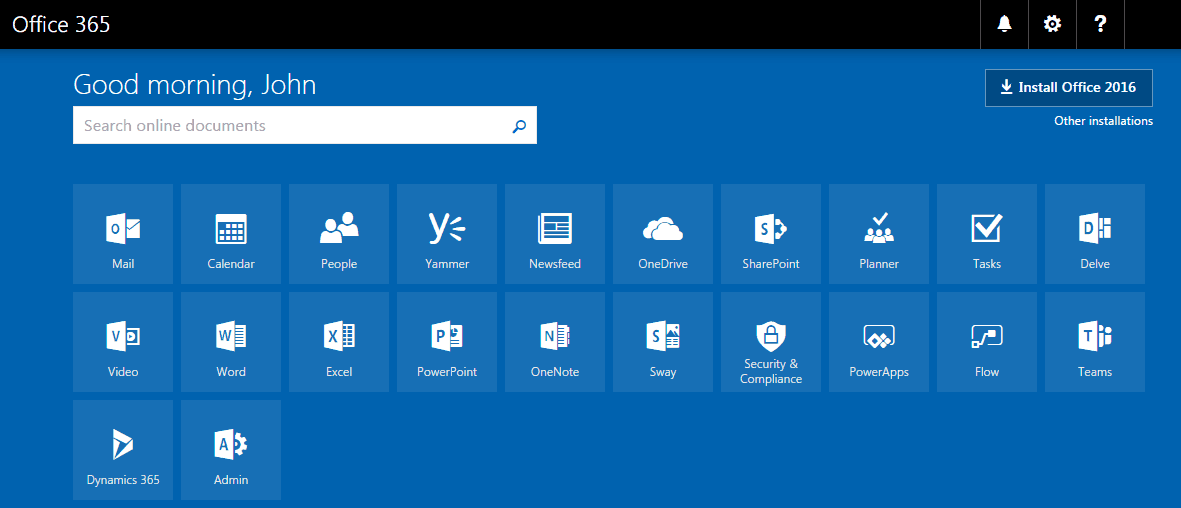Open the Calendar app tile
Viewport: 1181px width, 508px height.
[x=231, y=234]
